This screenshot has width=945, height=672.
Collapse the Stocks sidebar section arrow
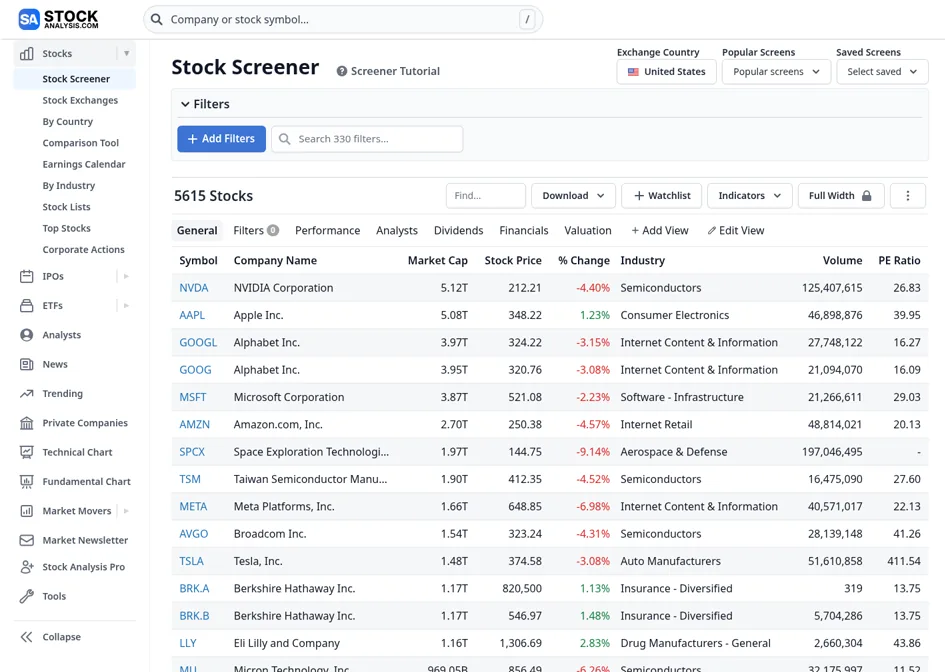coord(127,54)
